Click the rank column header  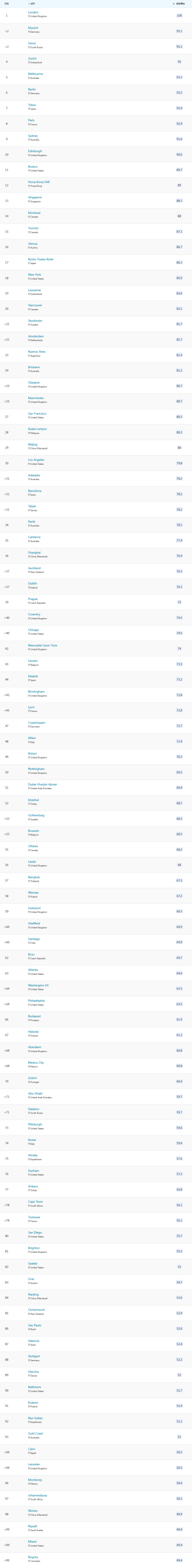(7, 4)
